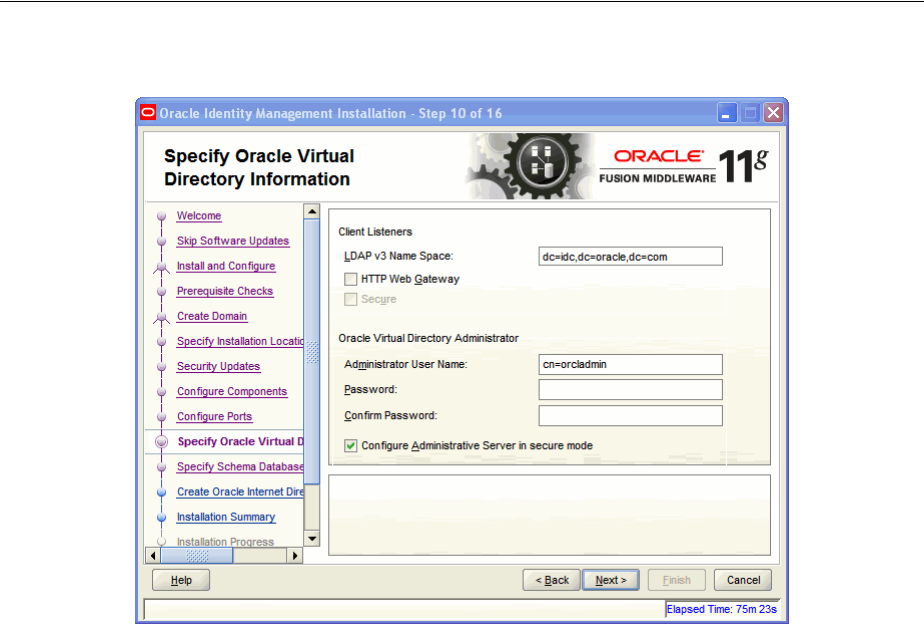Select the current Specify Oracle Virtual Directory step

(240, 441)
